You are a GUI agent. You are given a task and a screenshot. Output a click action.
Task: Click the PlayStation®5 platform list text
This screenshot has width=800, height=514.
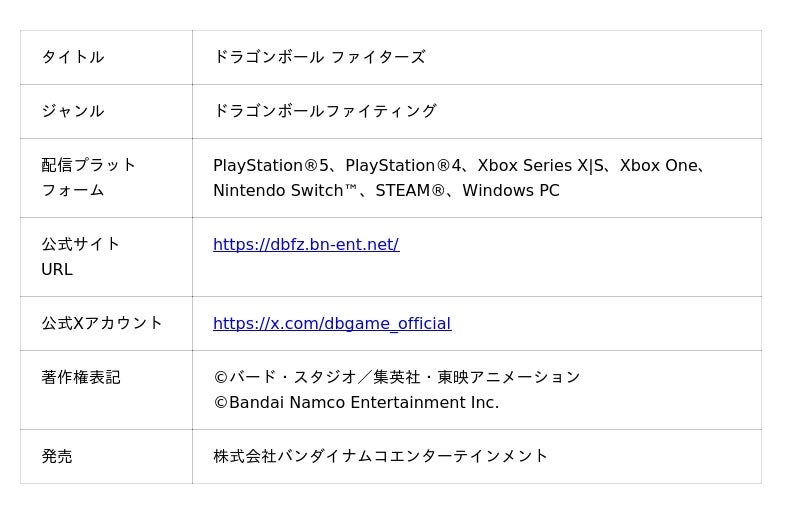pos(271,165)
